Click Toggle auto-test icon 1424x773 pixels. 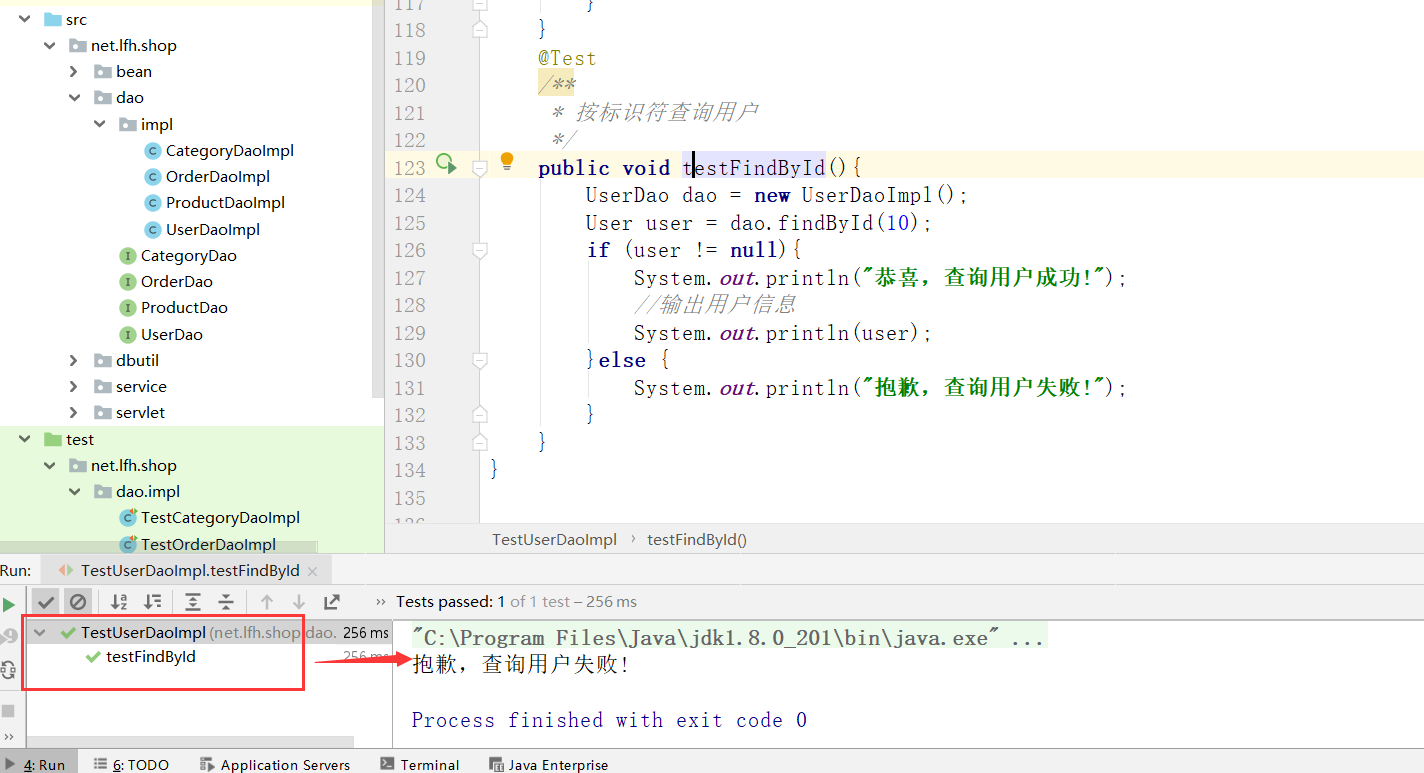(8, 670)
